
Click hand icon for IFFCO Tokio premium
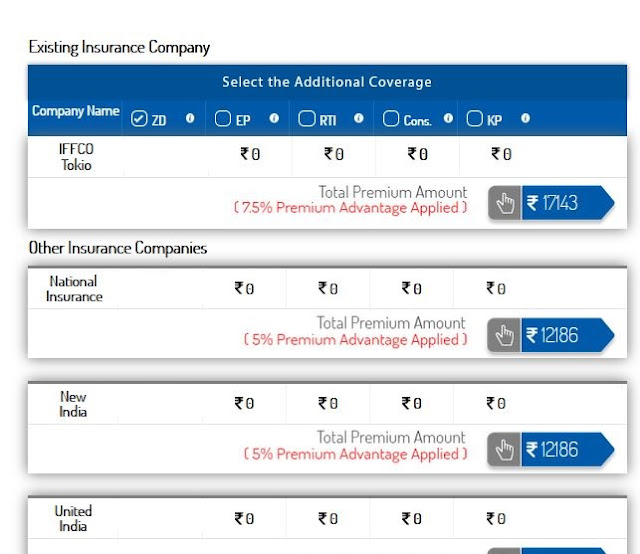click(504, 203)
